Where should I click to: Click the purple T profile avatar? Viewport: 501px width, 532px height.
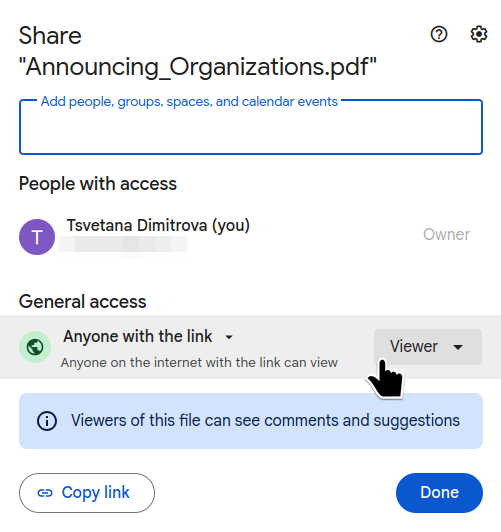point(37,237)
